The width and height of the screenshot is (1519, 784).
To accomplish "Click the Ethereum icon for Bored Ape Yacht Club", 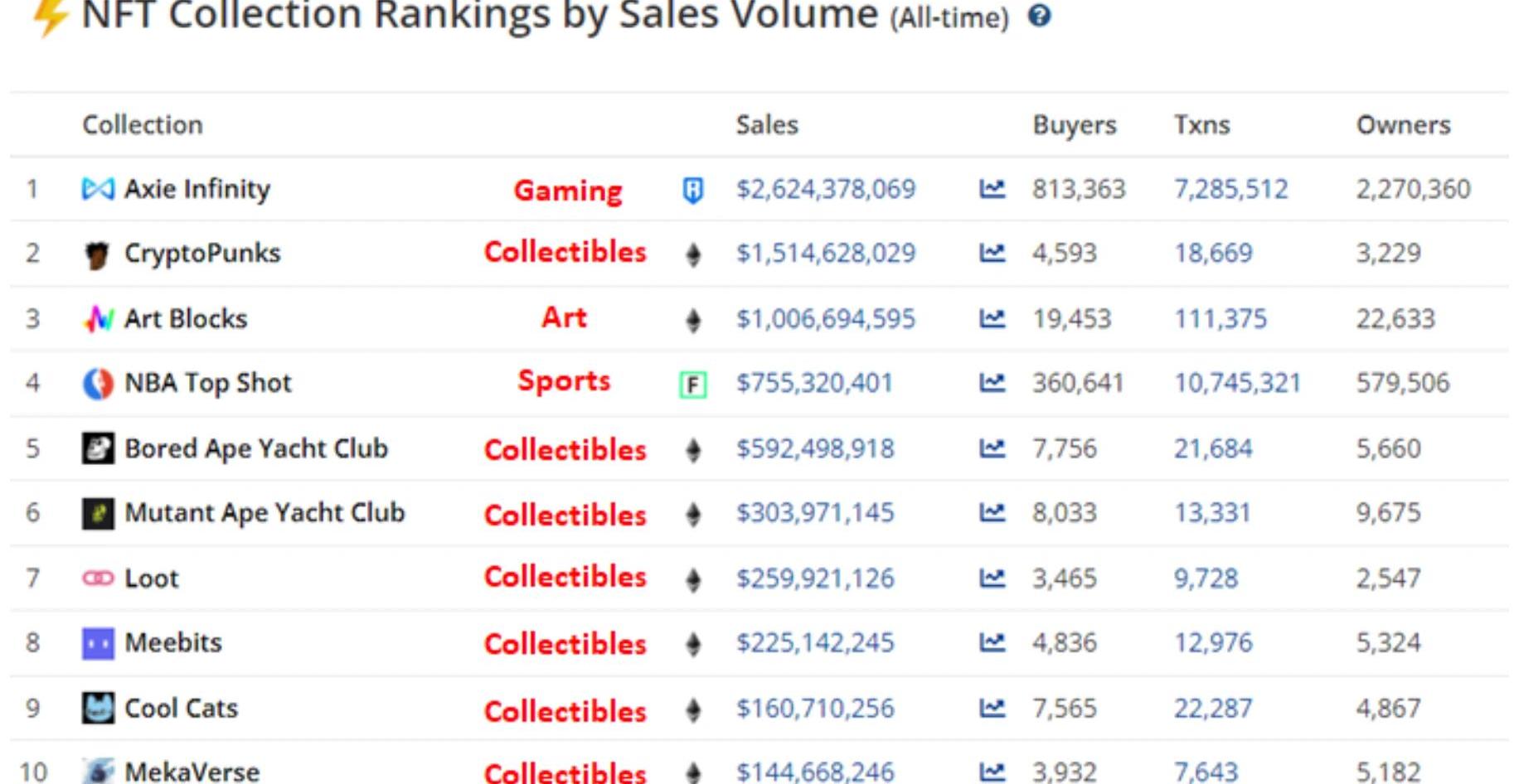I will click(x=693, y=450).
